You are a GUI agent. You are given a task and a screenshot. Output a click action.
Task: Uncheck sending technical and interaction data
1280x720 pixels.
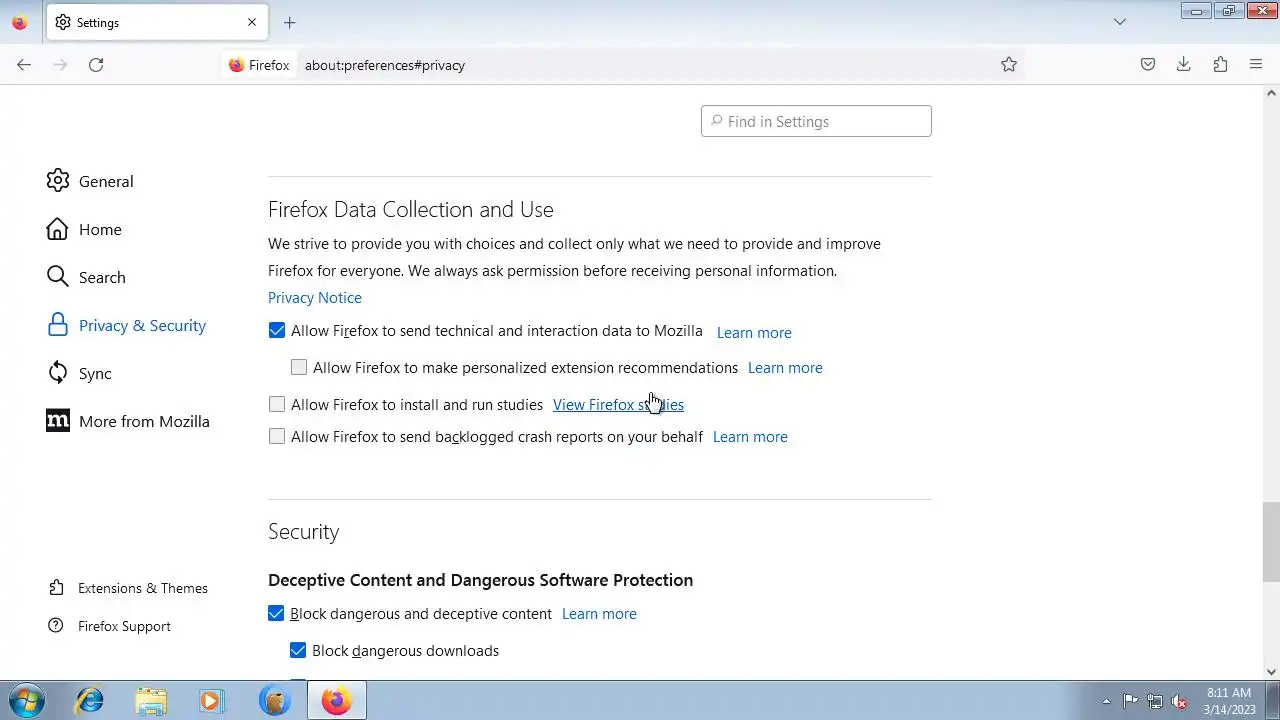pos(277,331)
